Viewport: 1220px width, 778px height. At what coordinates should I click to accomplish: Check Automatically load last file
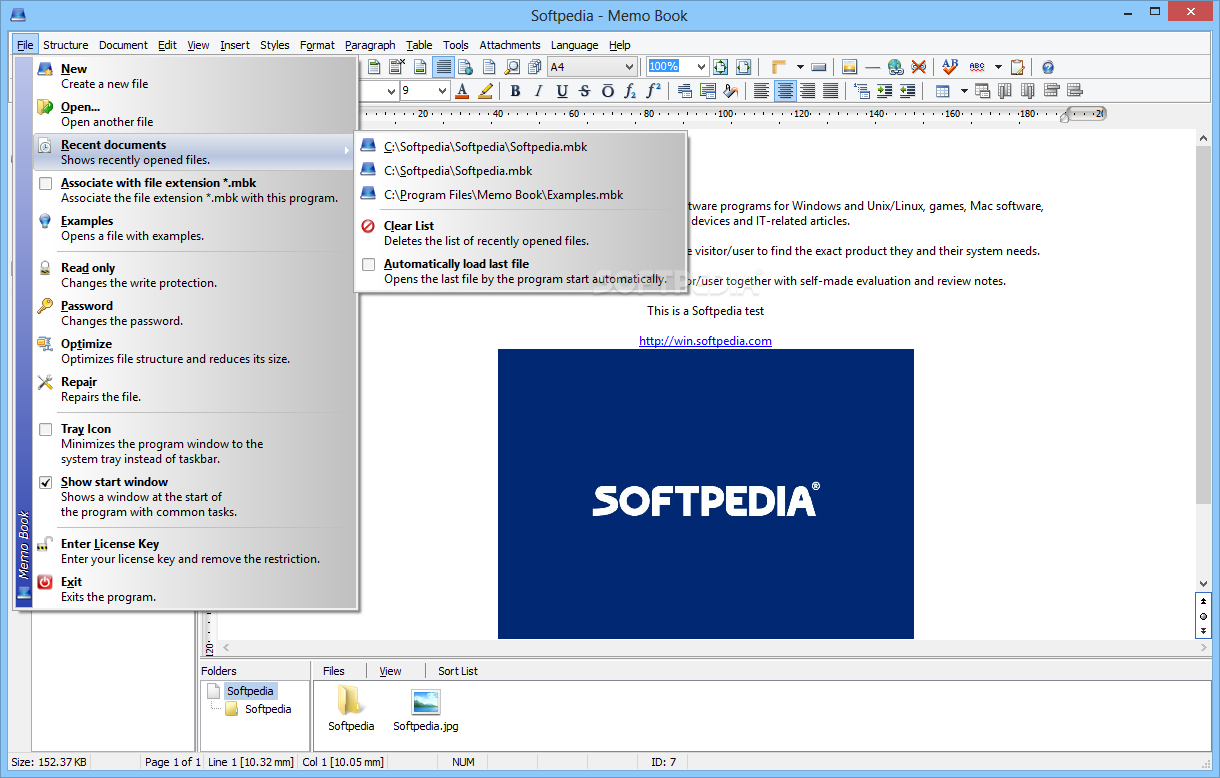(x=369, y=265)
